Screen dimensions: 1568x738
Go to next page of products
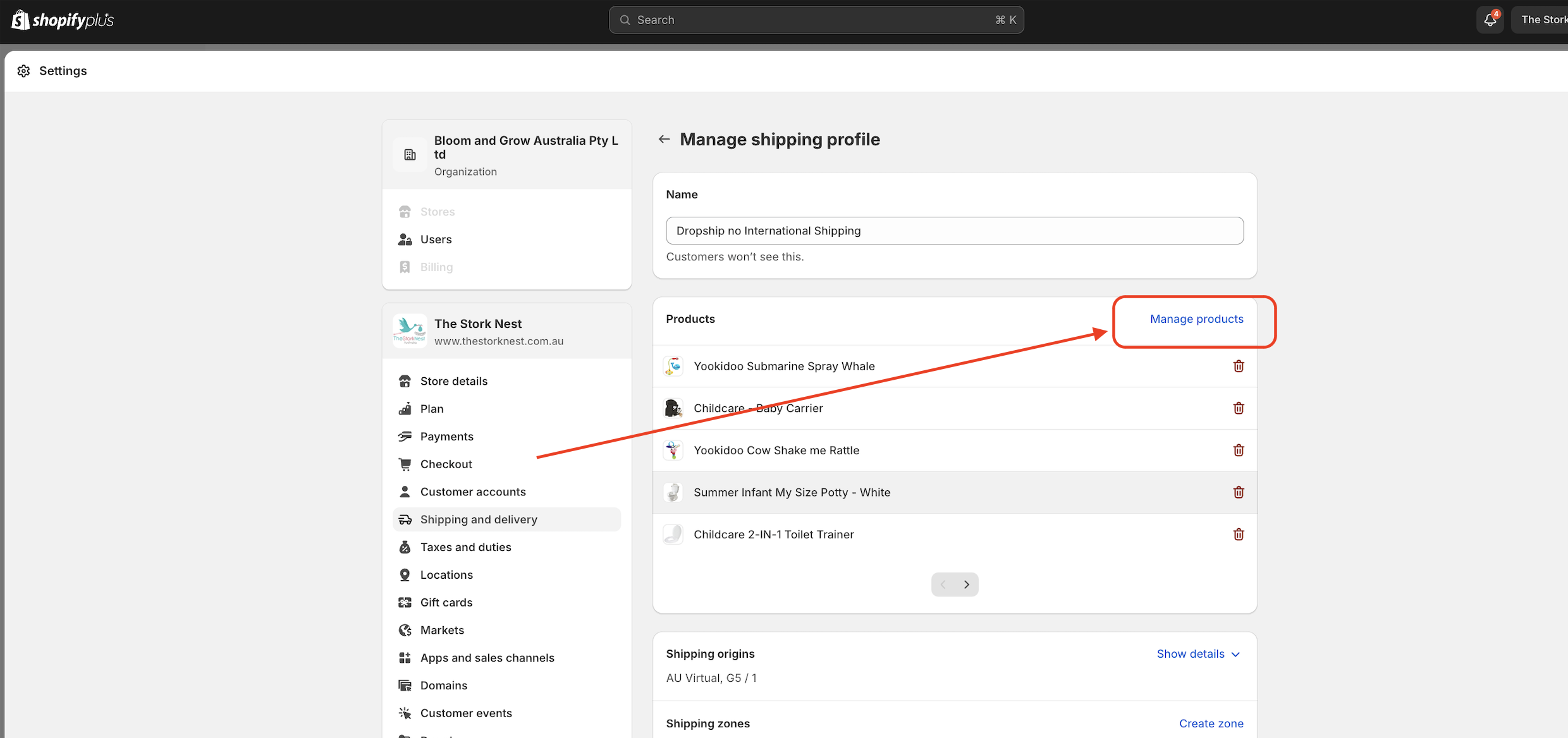point(967,584)
